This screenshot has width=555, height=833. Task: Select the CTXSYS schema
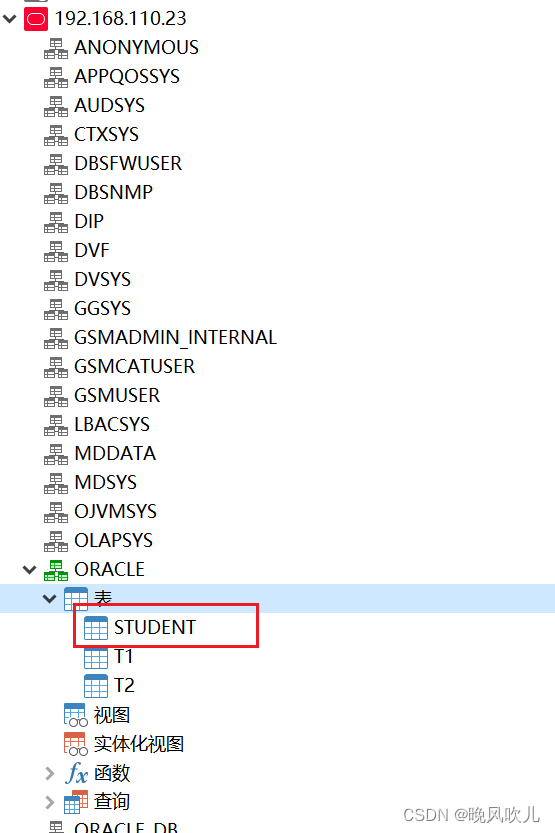106,135
